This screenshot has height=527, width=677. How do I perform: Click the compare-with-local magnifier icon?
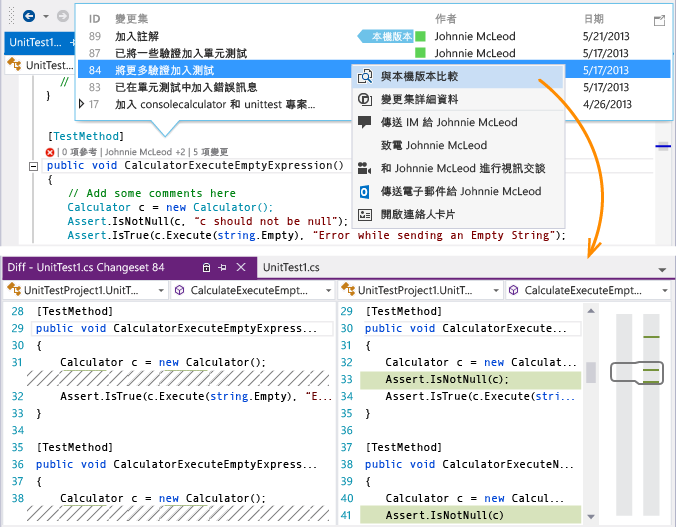point(365,76)
